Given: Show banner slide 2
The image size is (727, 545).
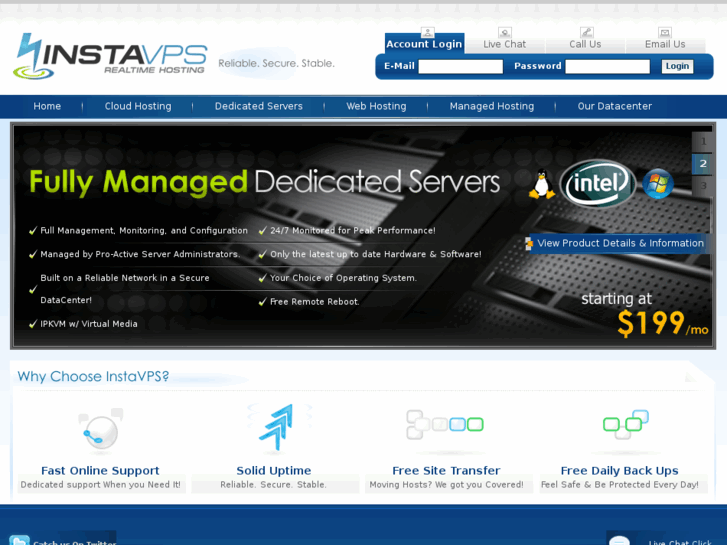Looking at the screenshot, I should point(702,164).
